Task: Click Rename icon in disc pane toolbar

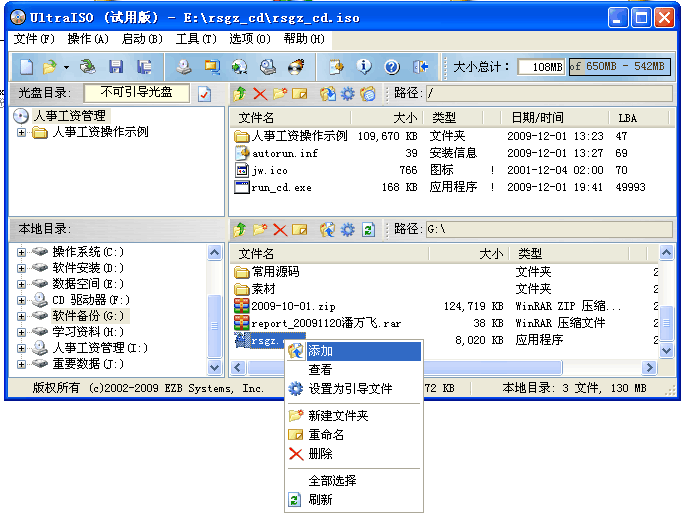Action: tap(300, 93)
